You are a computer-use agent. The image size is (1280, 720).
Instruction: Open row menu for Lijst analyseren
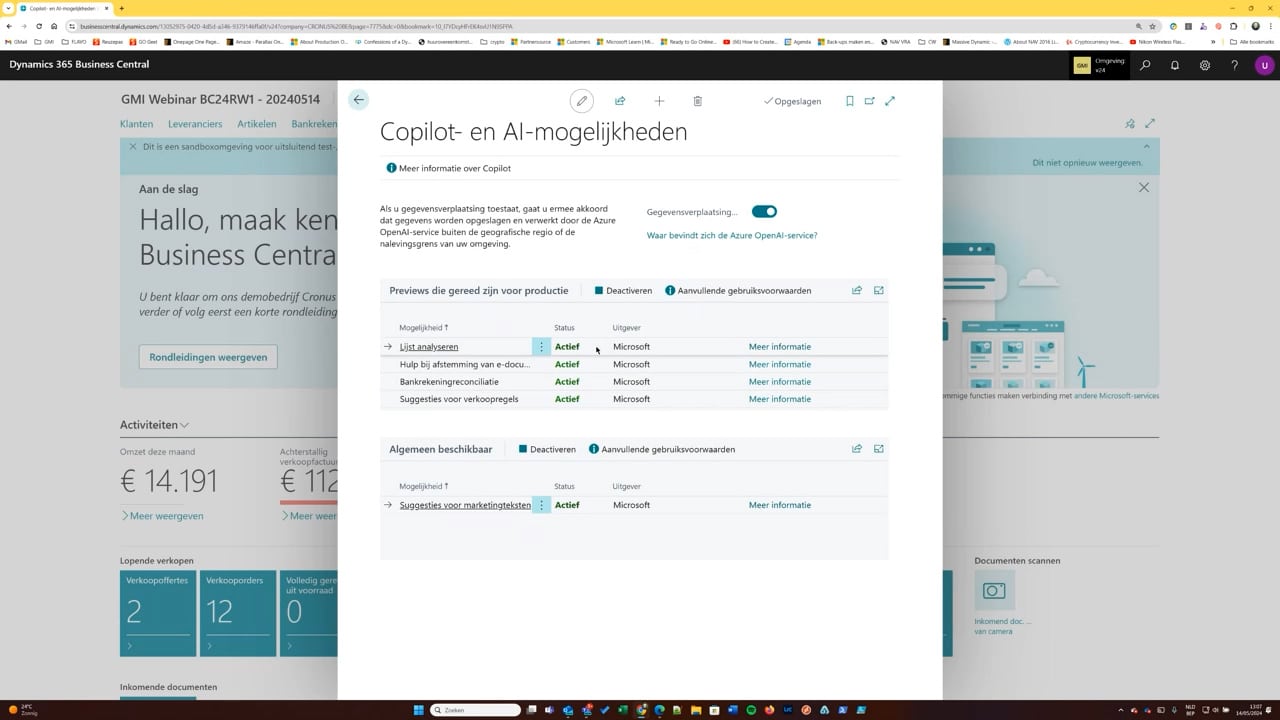point(541,347)
